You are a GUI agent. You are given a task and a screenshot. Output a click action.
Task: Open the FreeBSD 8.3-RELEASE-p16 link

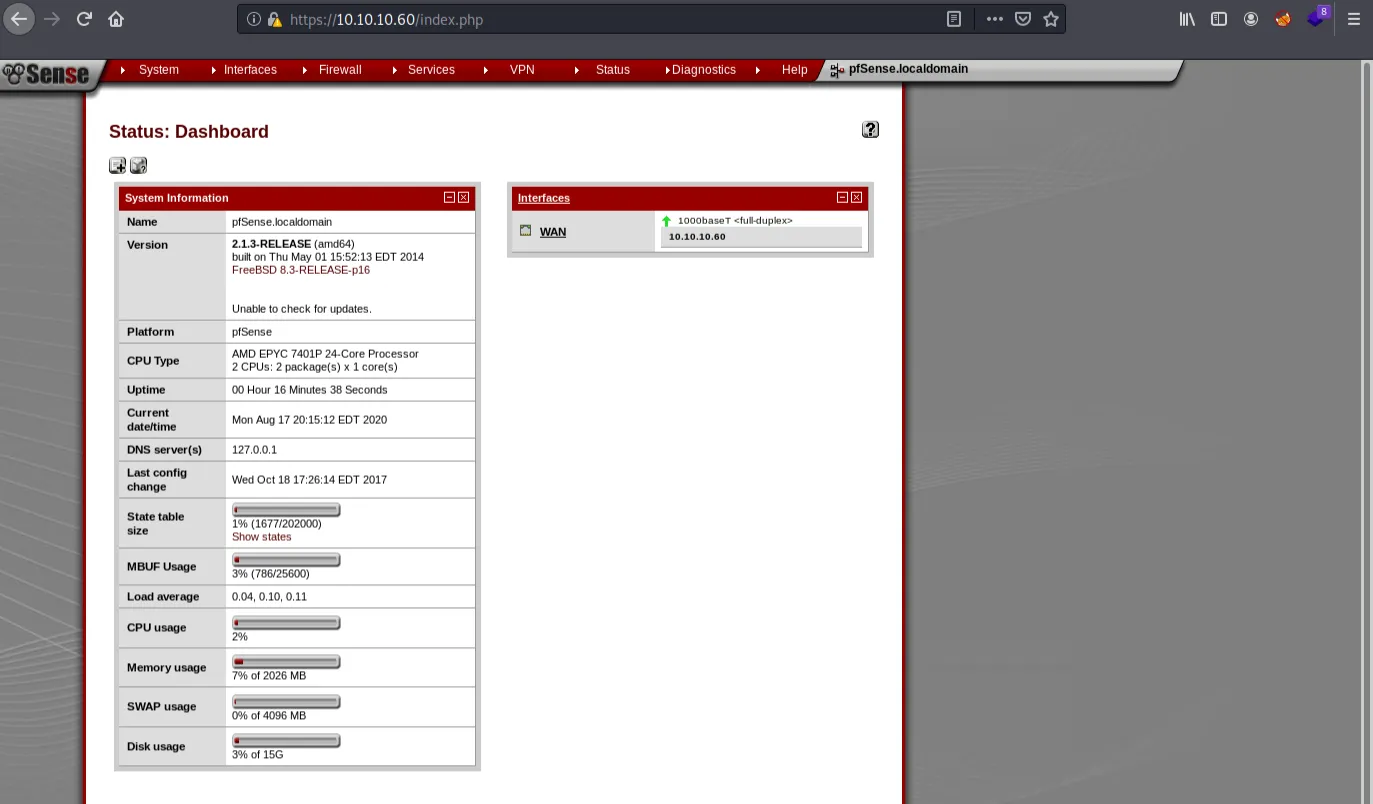301,270
